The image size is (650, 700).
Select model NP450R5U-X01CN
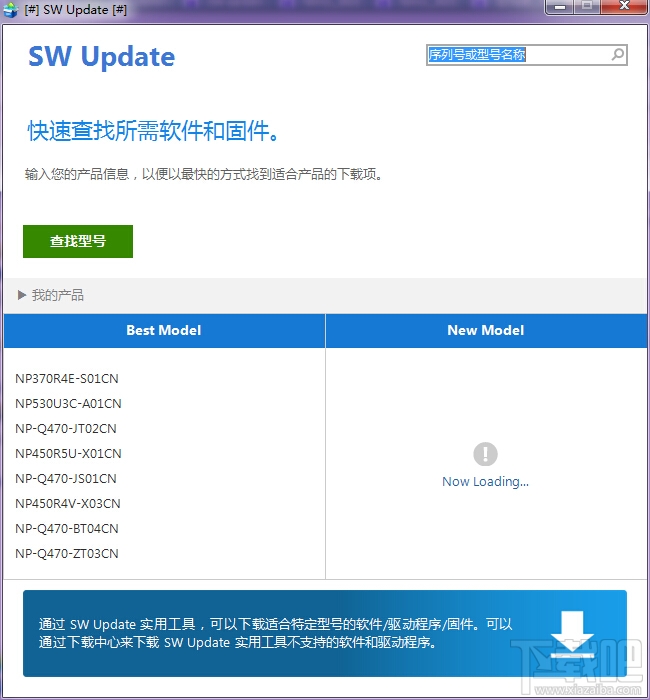(68, 454)
